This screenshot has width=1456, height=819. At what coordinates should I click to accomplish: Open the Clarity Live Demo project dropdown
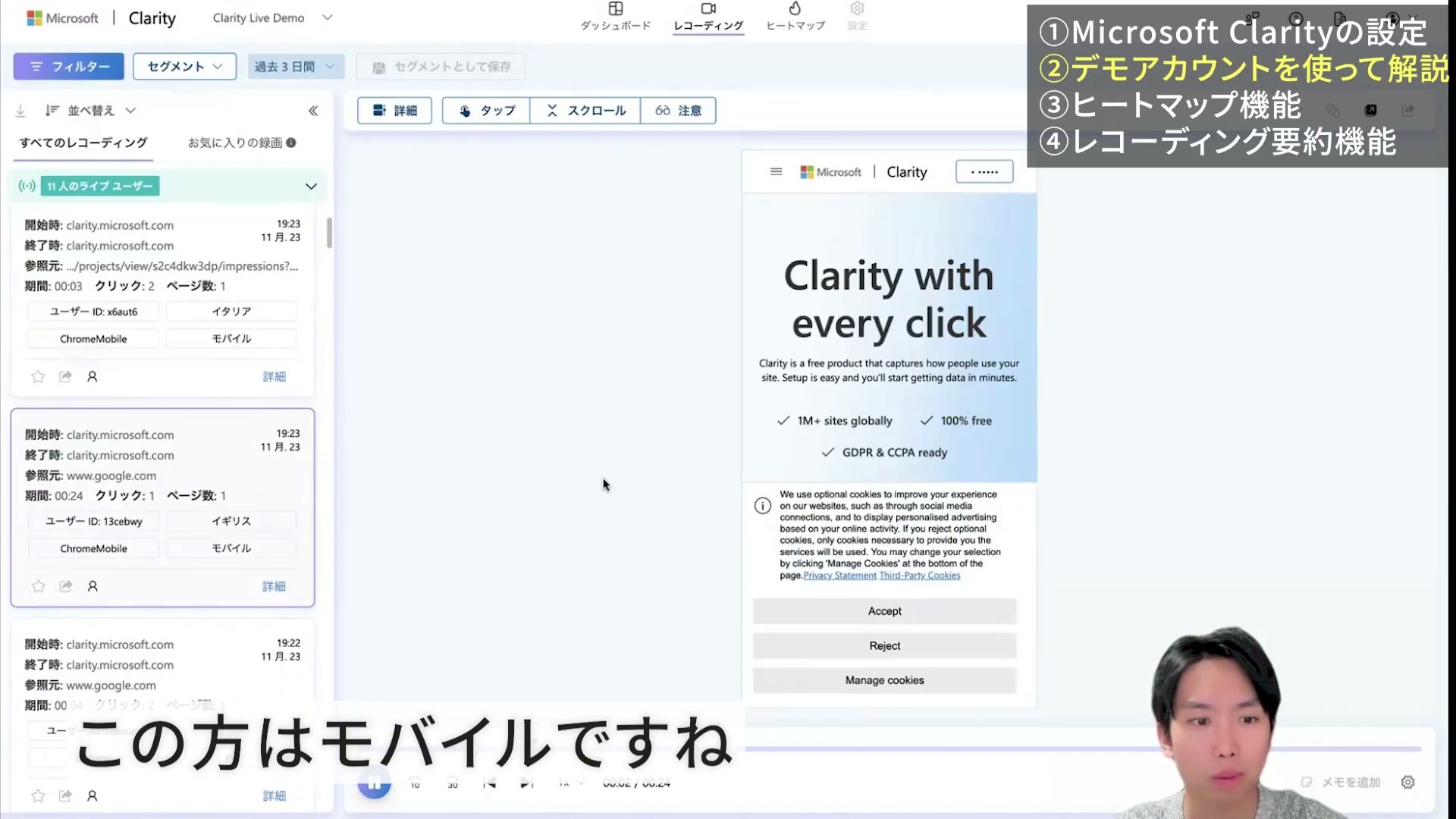(x=272, y=17)
